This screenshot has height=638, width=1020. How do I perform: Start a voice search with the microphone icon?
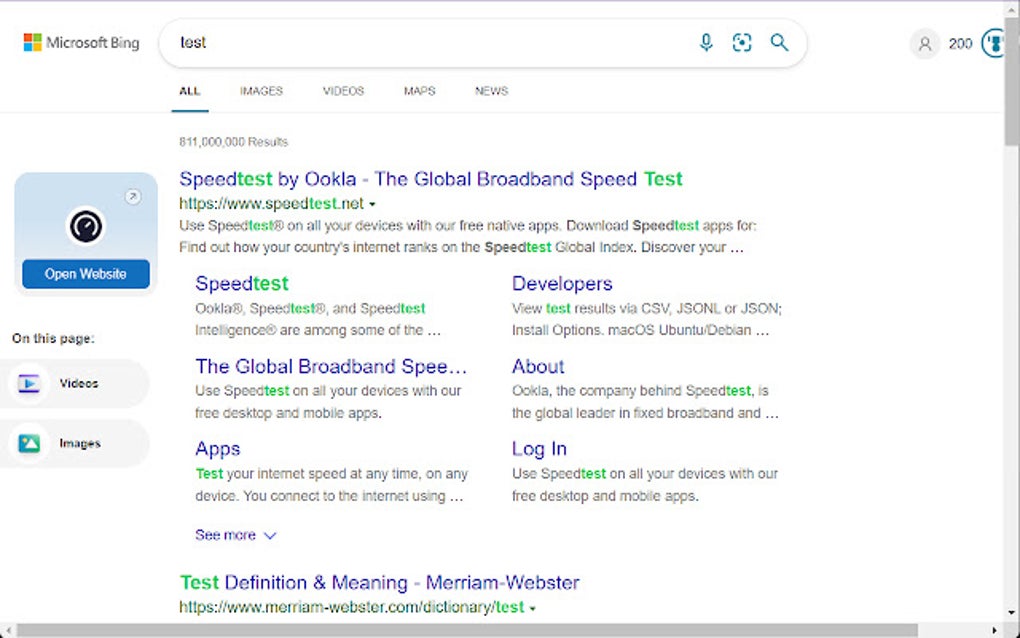(x=706, y=42)
